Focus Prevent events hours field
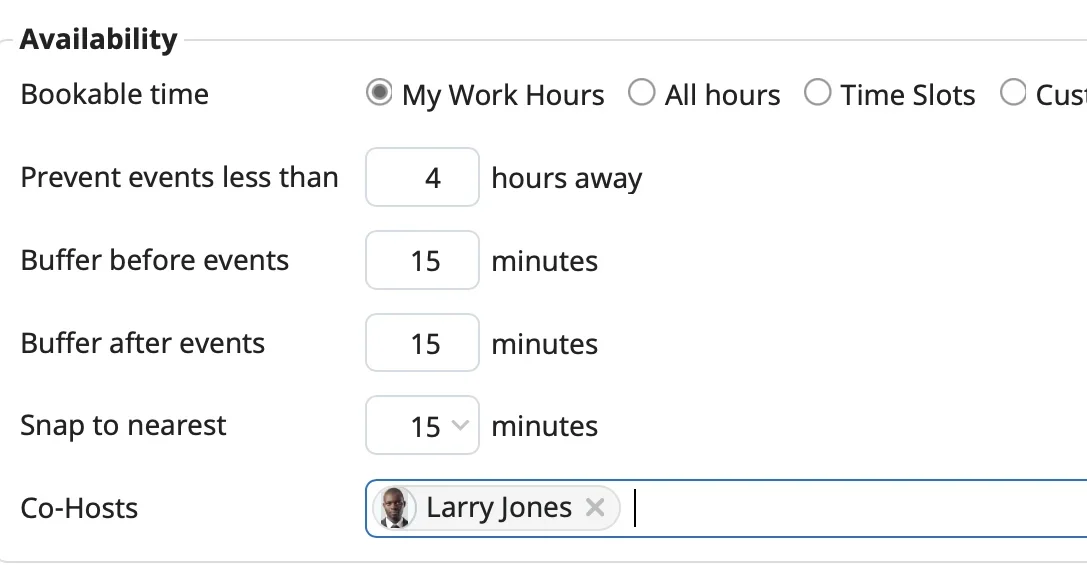This screenshot has height=565, width=1087. pyautogui.click(x=422, y=177)
